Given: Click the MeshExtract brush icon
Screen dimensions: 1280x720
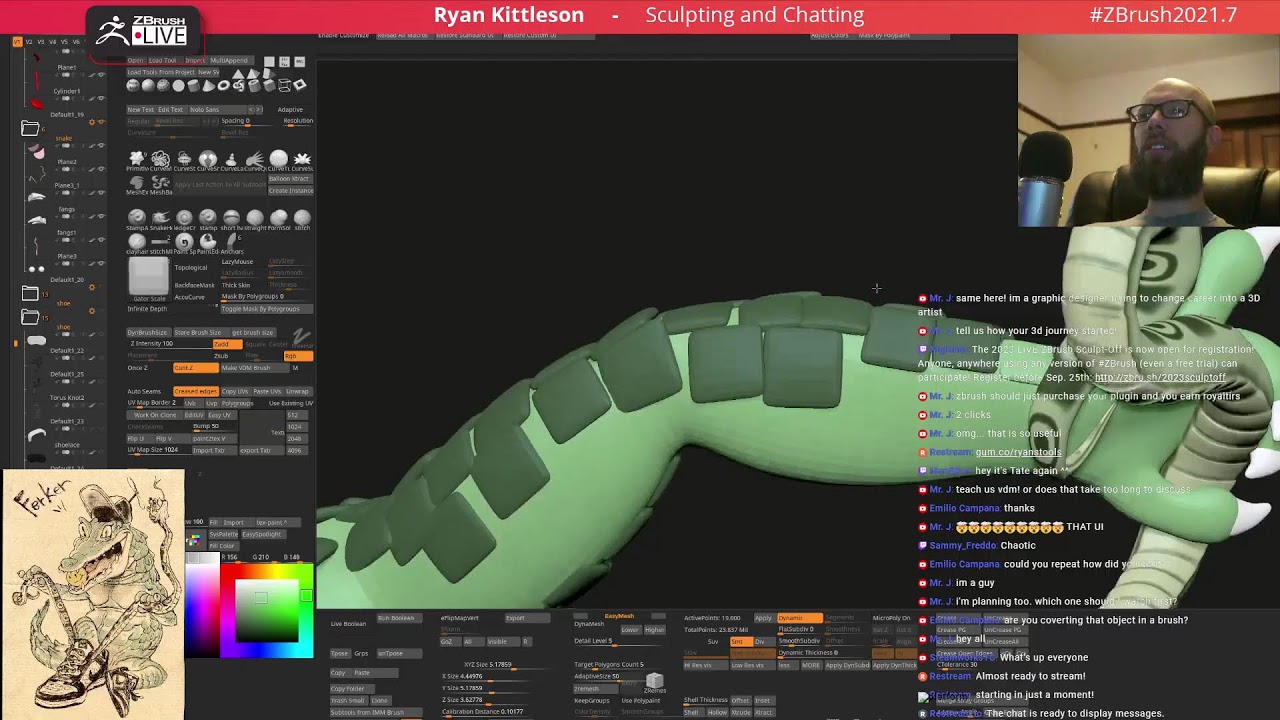Looking at the screenshot, I should click(137, 183).
